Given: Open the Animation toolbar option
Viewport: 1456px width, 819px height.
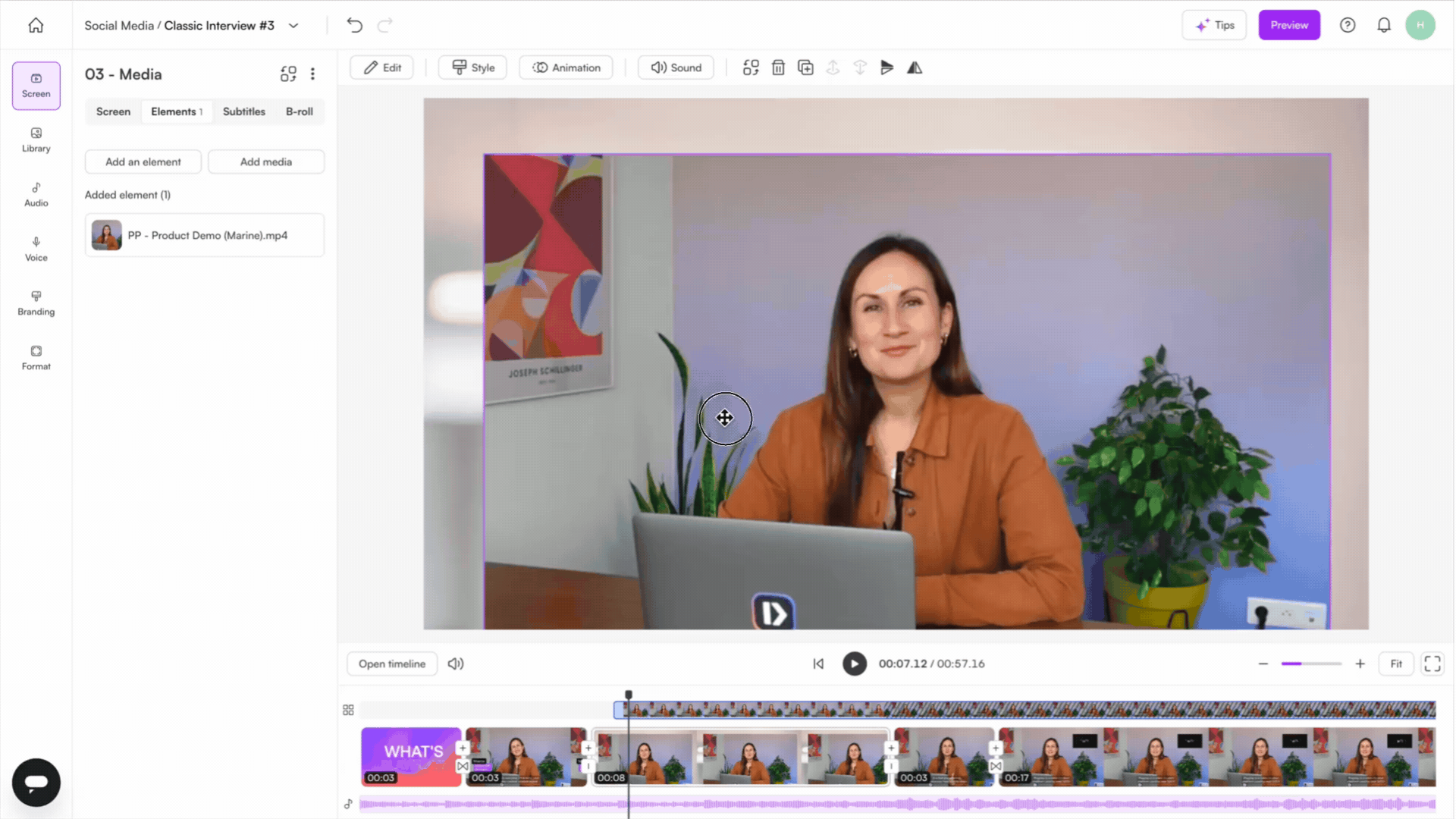Looking at the screenshot, I should coord(566,67).
